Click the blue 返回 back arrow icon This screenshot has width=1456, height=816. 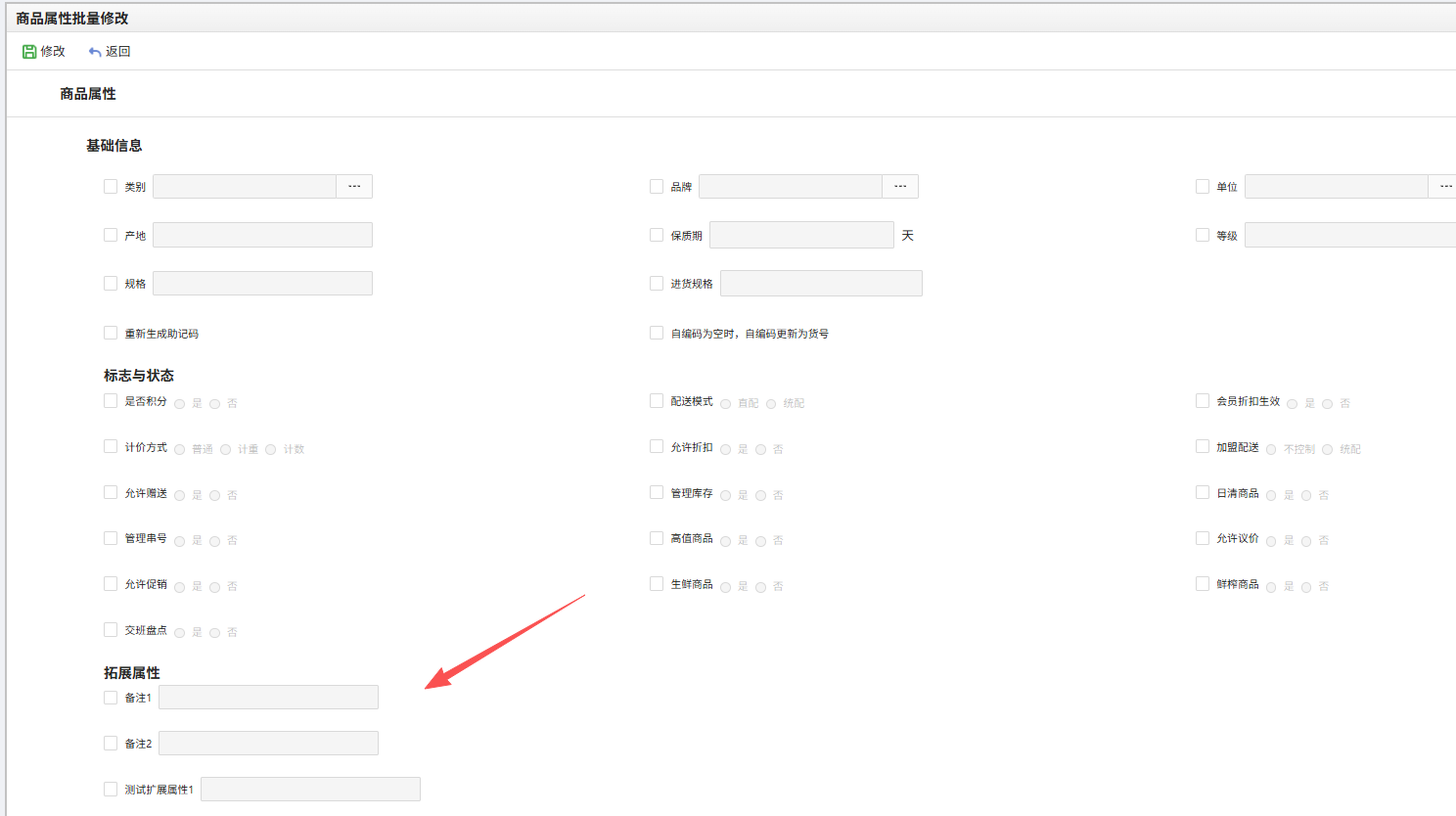pyautogui.click(x=95, y=52)
